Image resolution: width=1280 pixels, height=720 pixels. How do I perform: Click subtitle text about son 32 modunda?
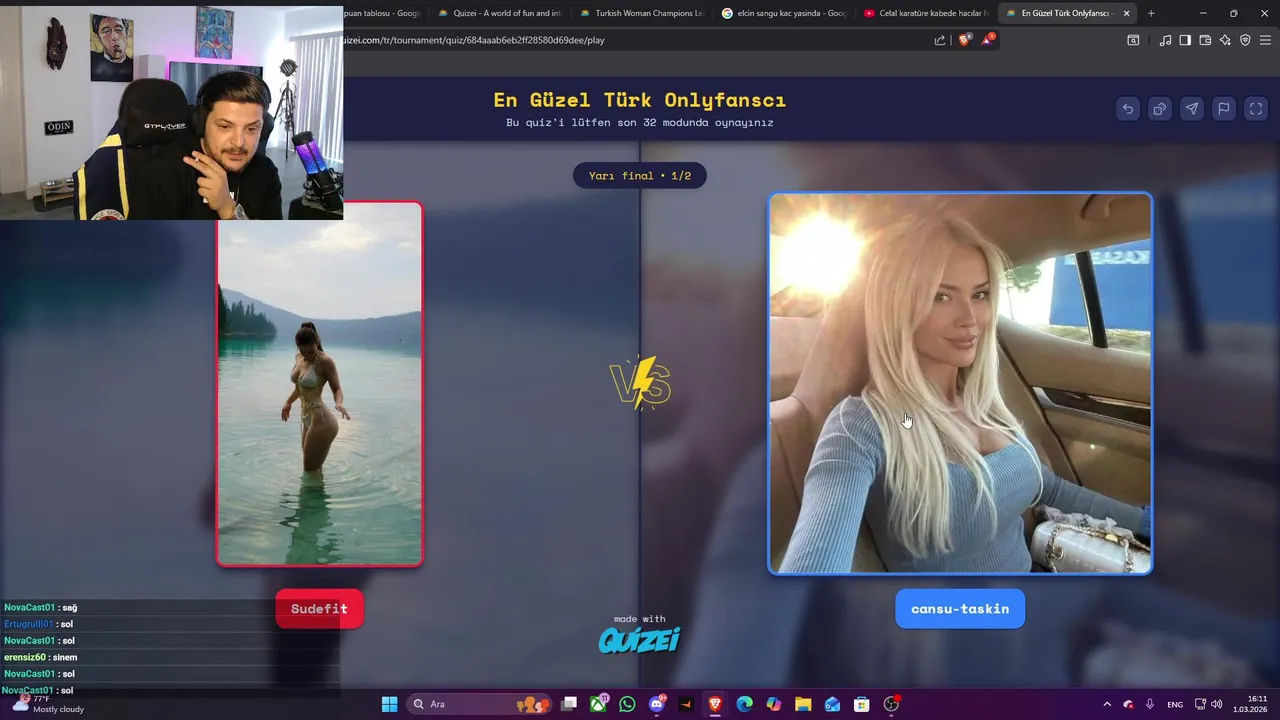coord(640,123)
